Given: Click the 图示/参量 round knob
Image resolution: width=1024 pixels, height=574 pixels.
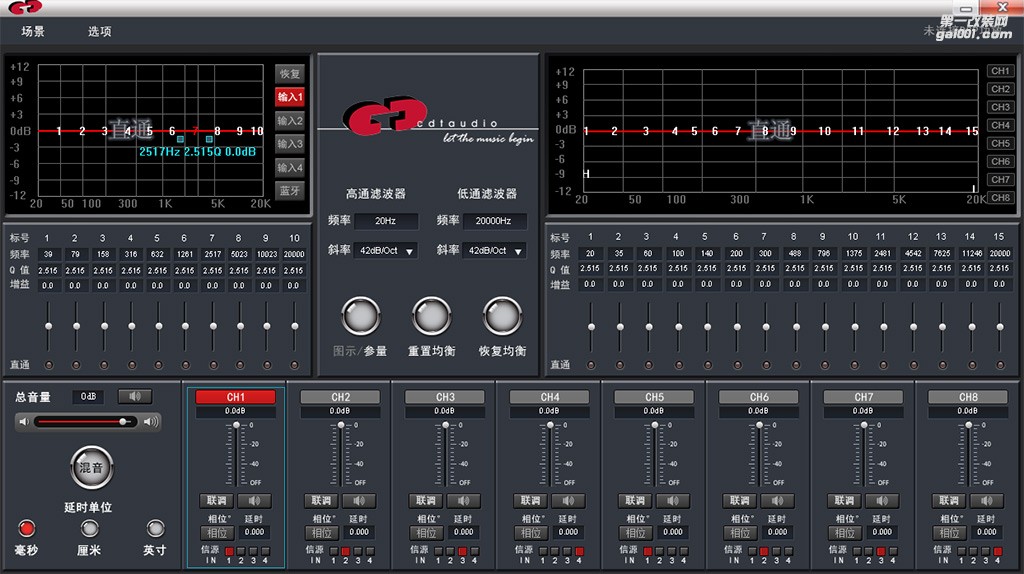Looking at the screenshot, I should (x=360, y=317).
